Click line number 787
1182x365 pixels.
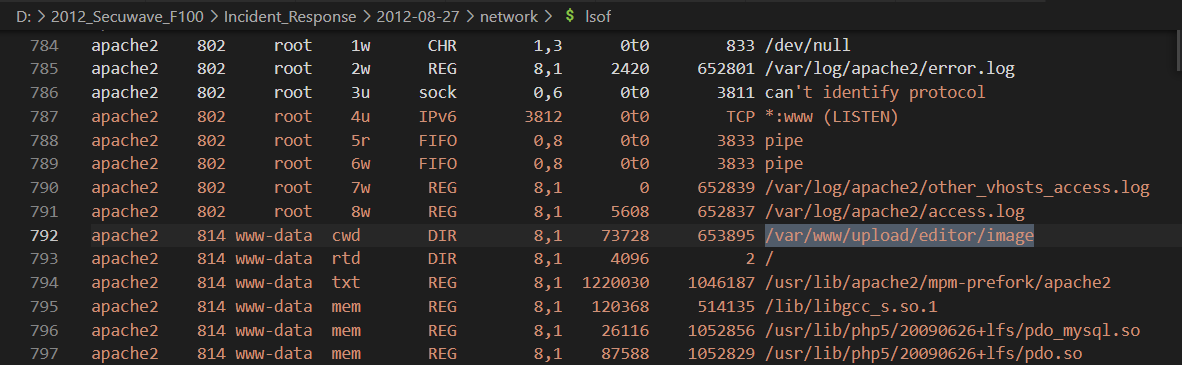(44, 117)
